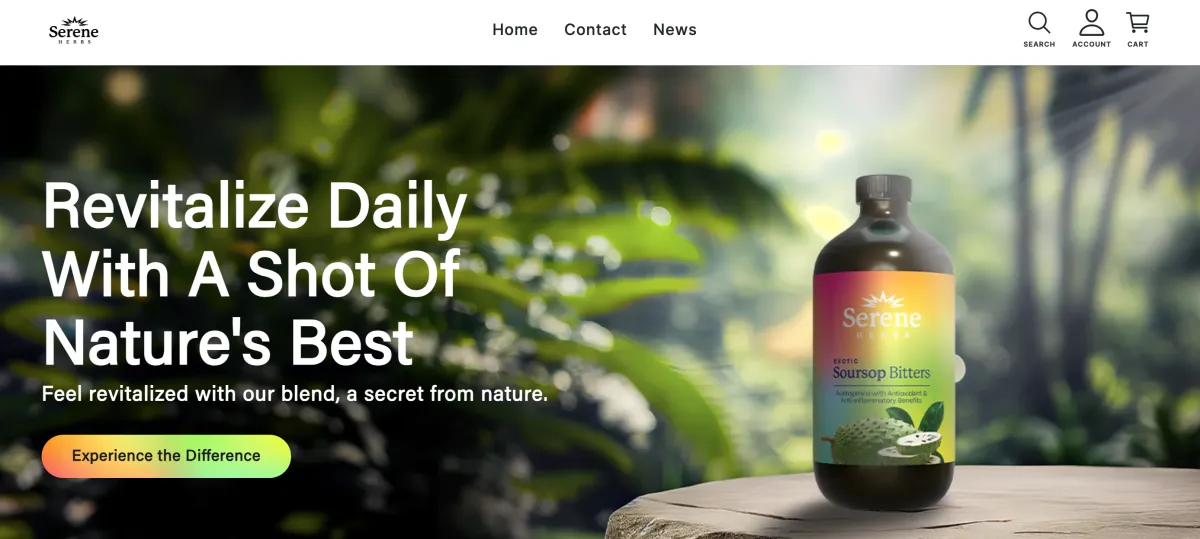Click the CART text label

click(x=1137, y=44)
